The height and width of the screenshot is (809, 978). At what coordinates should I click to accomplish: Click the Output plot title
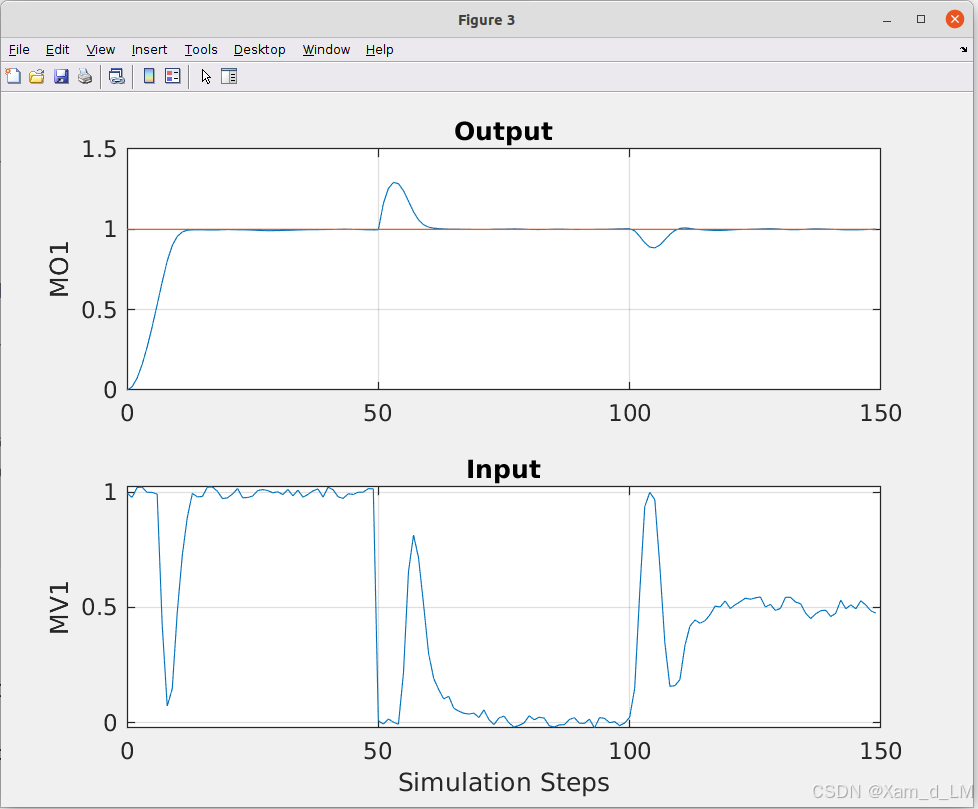point(503,131)
